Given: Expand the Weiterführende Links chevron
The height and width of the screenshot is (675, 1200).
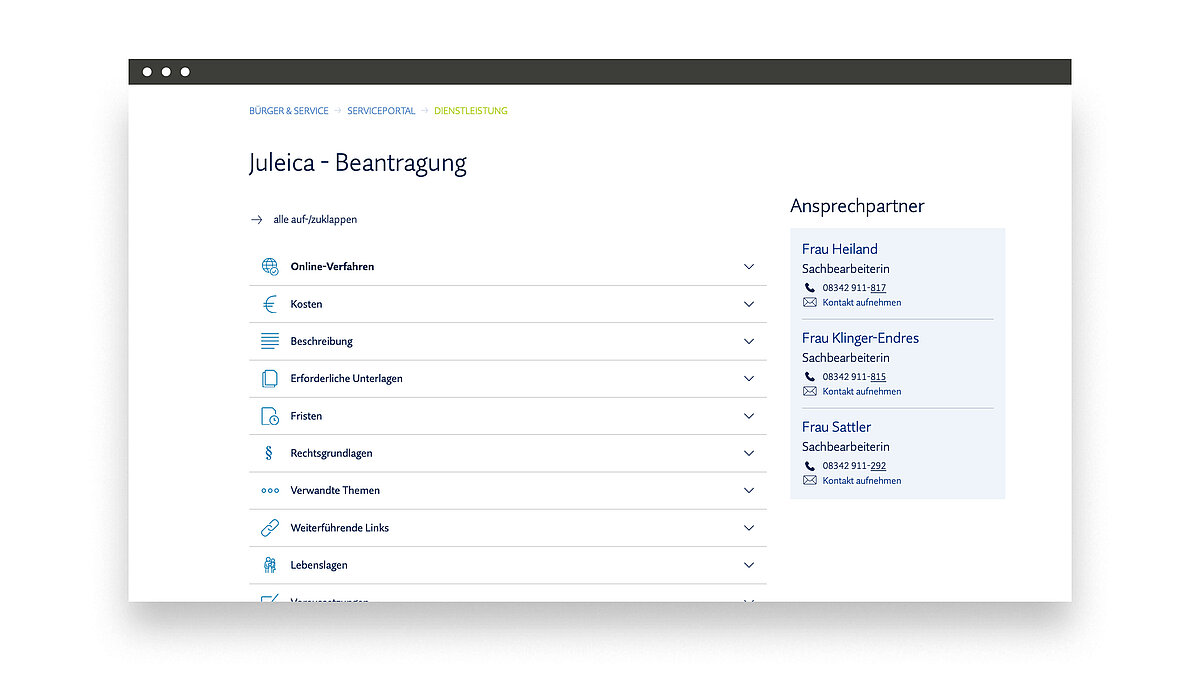Looking at the screenshot, I should click(749, 528).
